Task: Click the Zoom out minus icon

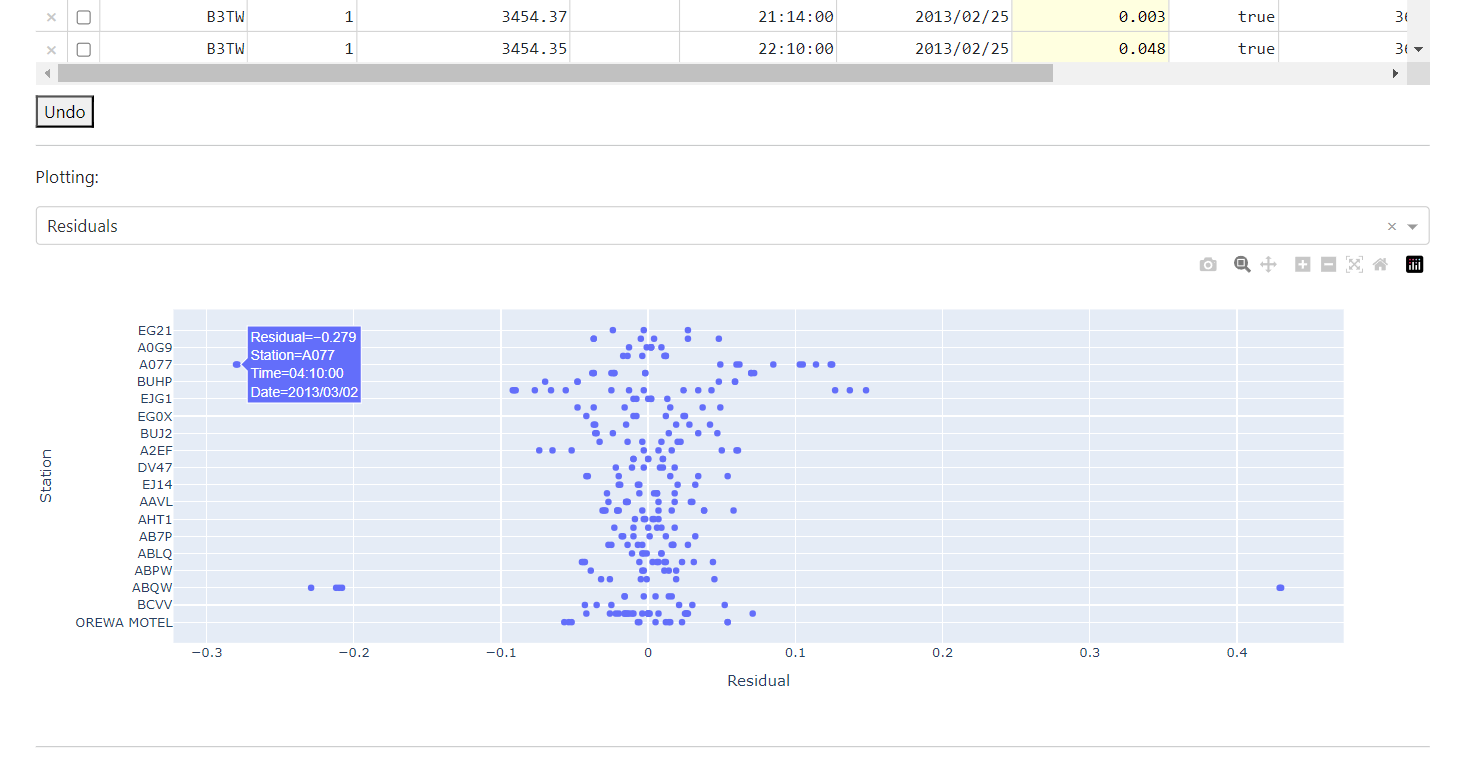Action: click(x=1328, y=265)
